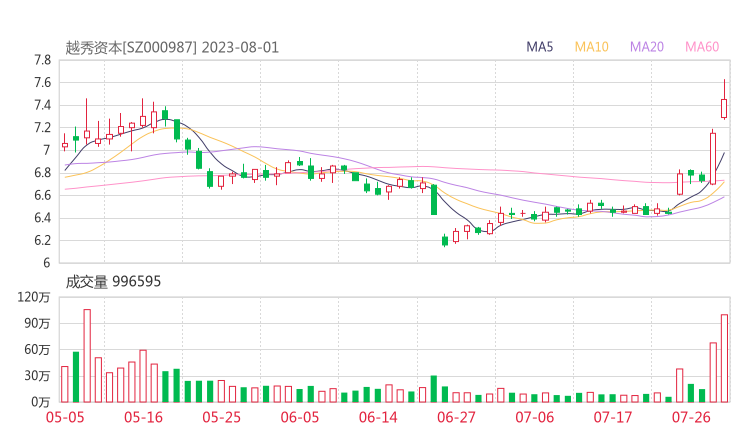Click the 06-05 date axis label
740x440 pixels.
click(300, 417)
